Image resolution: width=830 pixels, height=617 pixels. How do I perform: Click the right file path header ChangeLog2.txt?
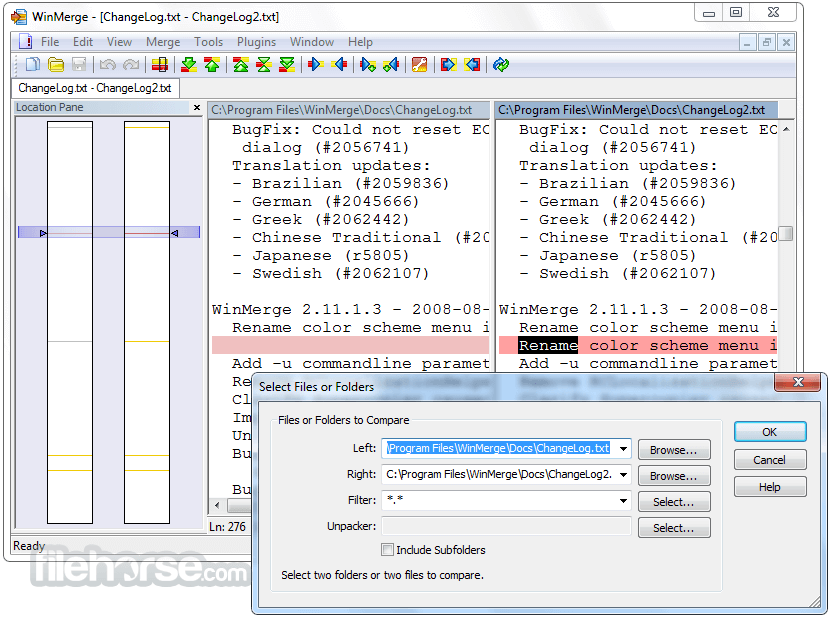click(x=637, y=110)
